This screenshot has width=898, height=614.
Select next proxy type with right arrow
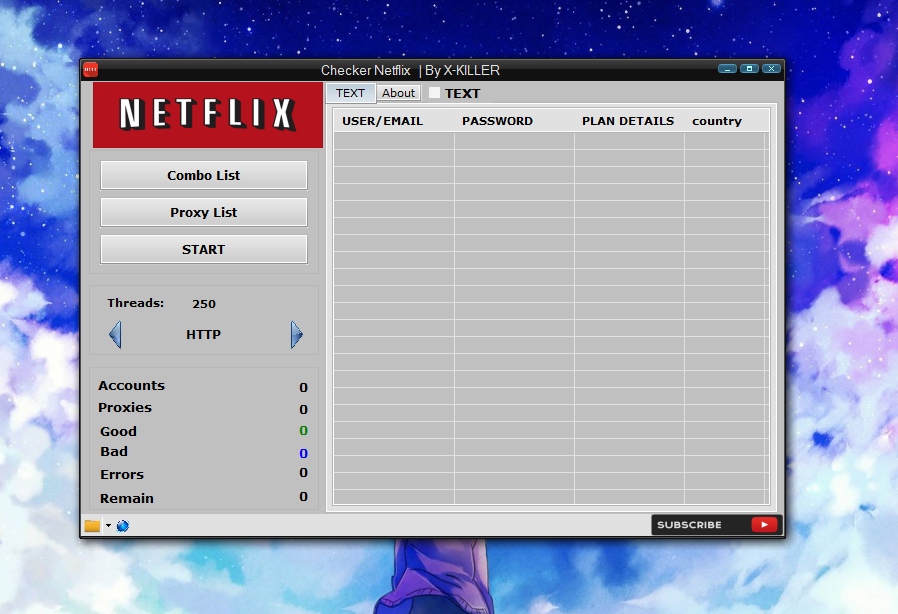(x=297, y=334)
